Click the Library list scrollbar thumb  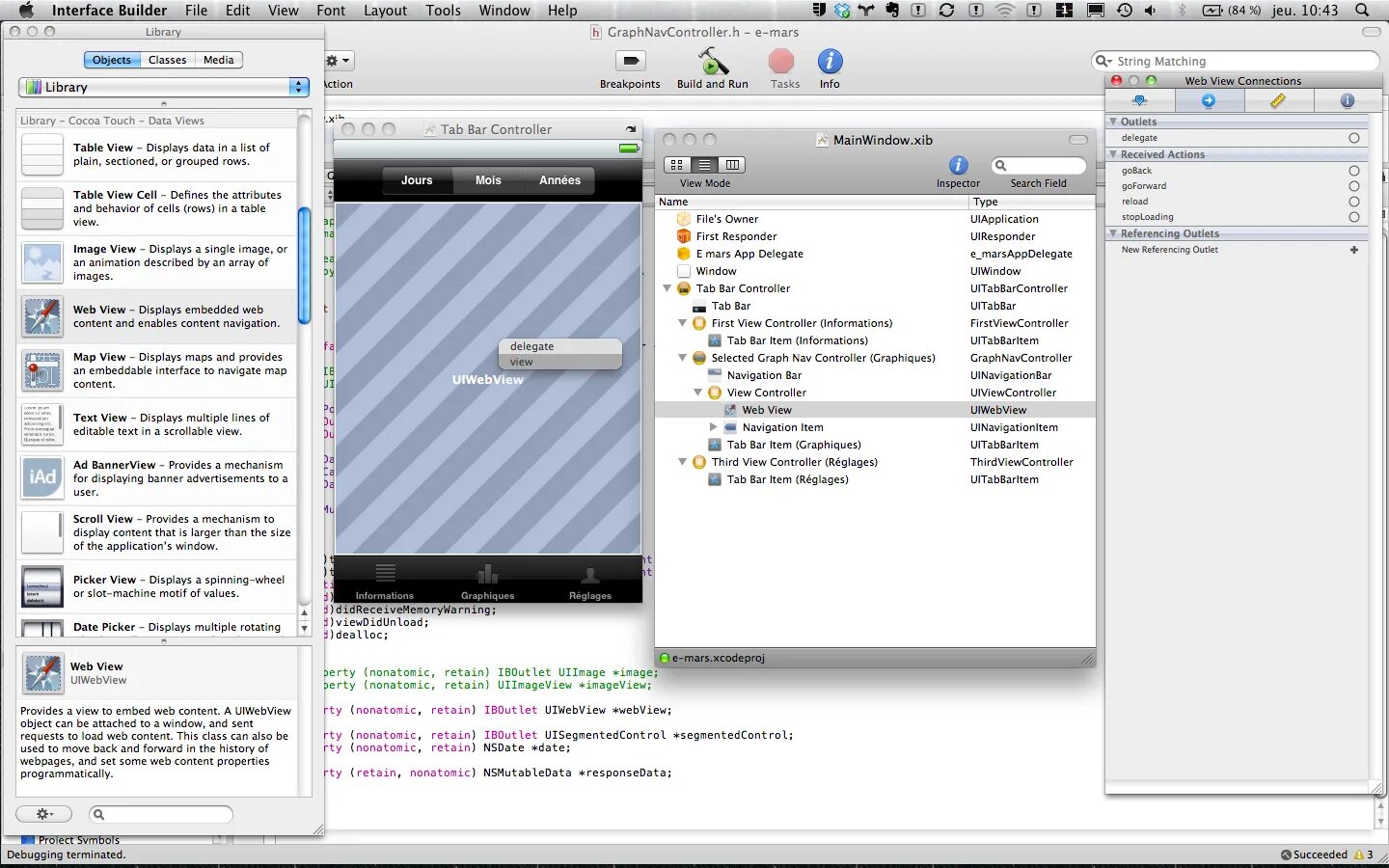tap(304, 266)
